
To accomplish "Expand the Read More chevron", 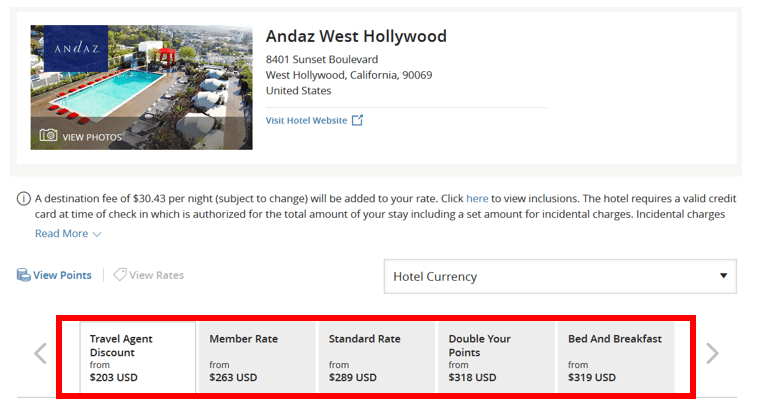I will coord(97,234).
